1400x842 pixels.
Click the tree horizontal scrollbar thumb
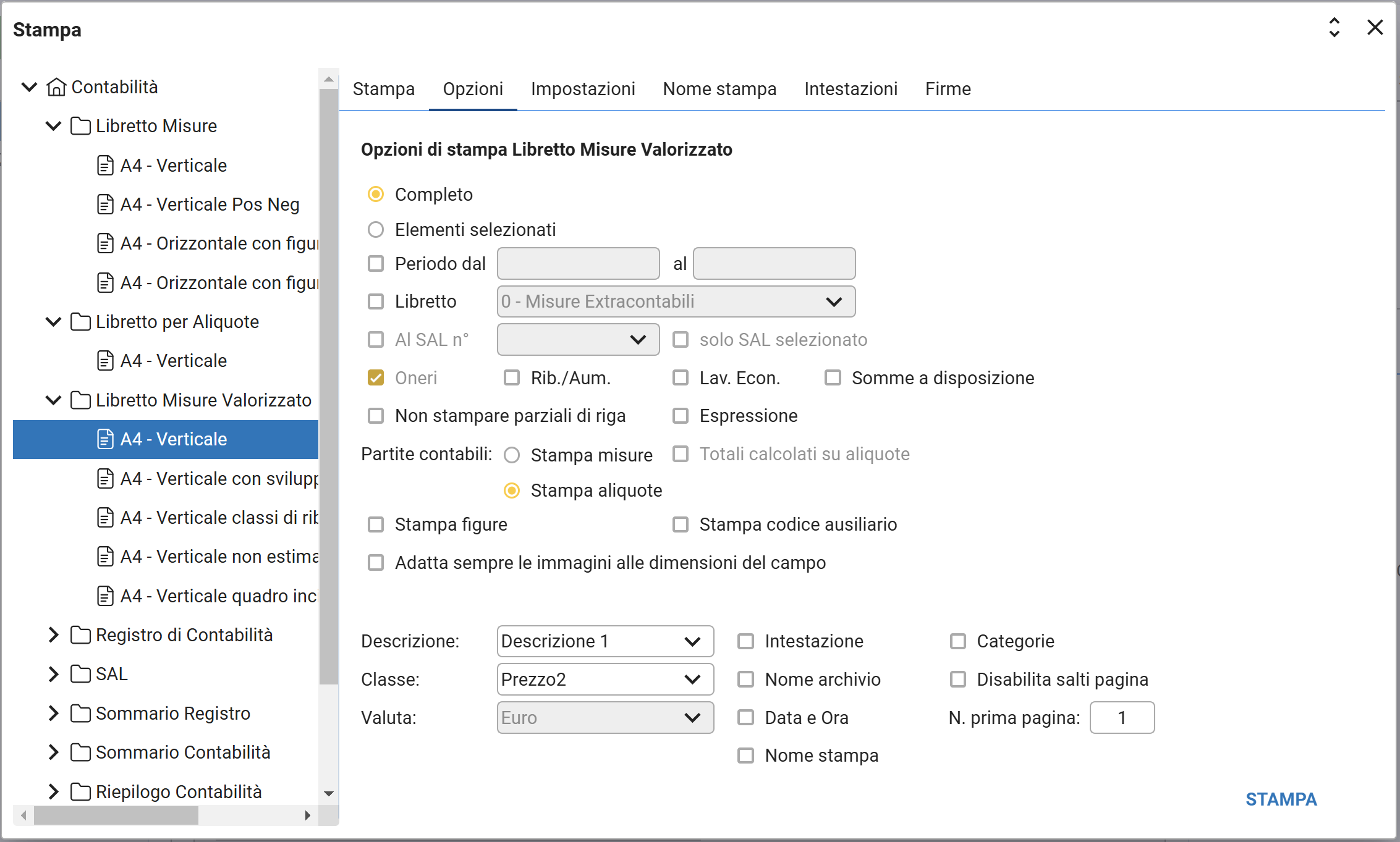pyautogui.click(x=116, y=815)
